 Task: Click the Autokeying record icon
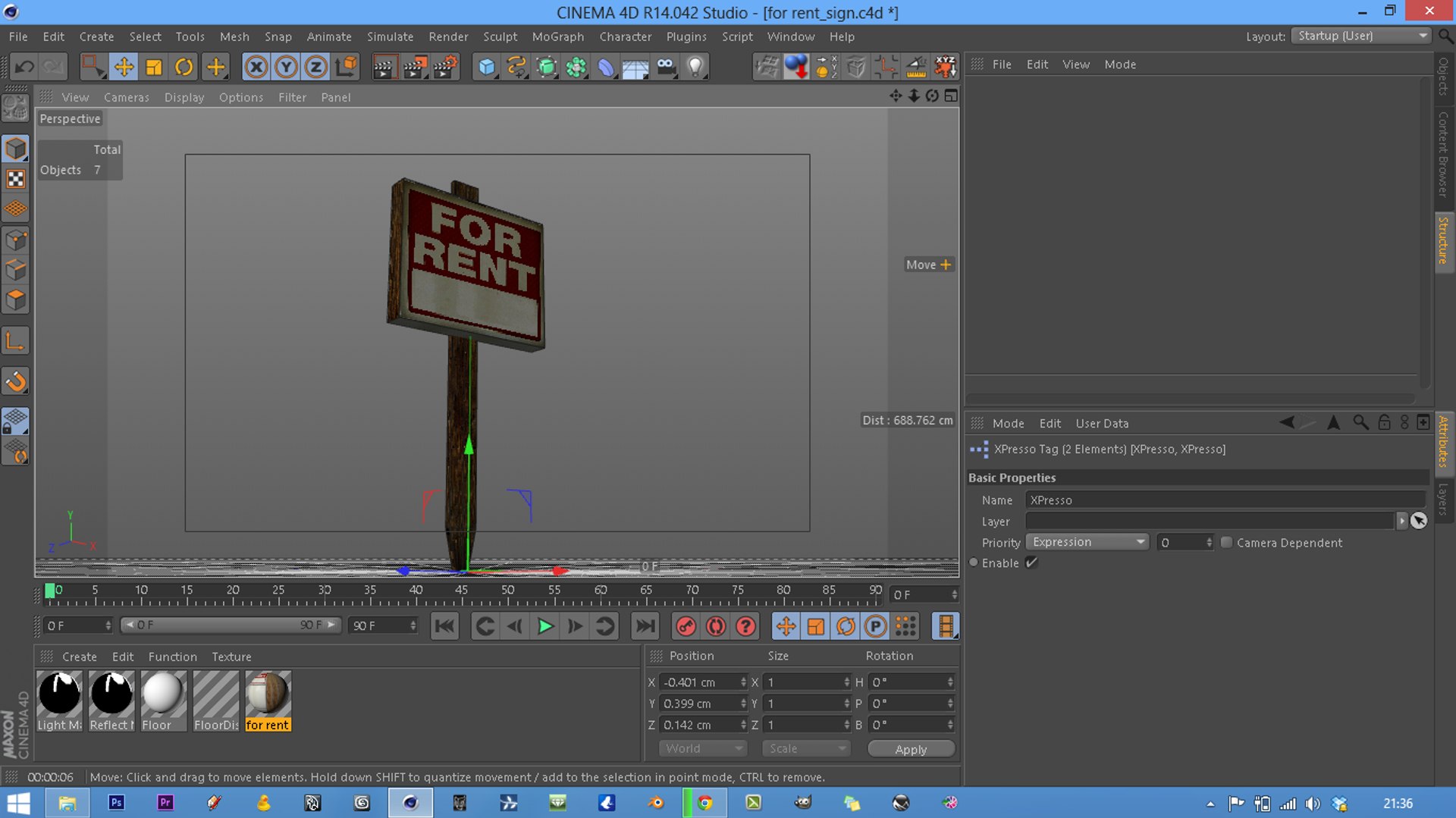(716, 626)
